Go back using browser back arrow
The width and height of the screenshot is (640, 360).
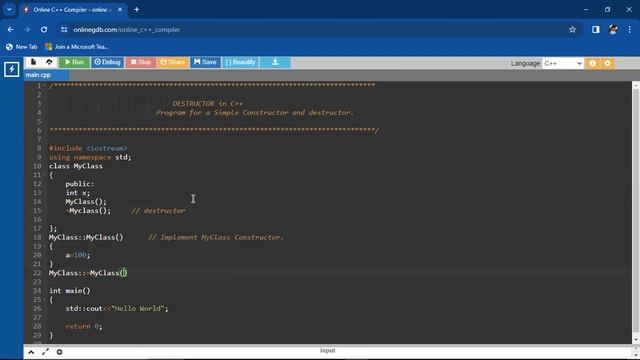tap(10, 30)
